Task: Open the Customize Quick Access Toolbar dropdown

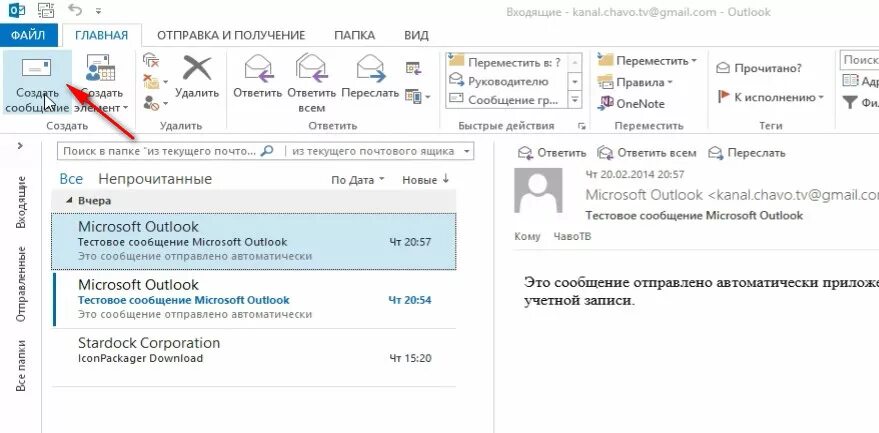Action: (x=99, y=11)
